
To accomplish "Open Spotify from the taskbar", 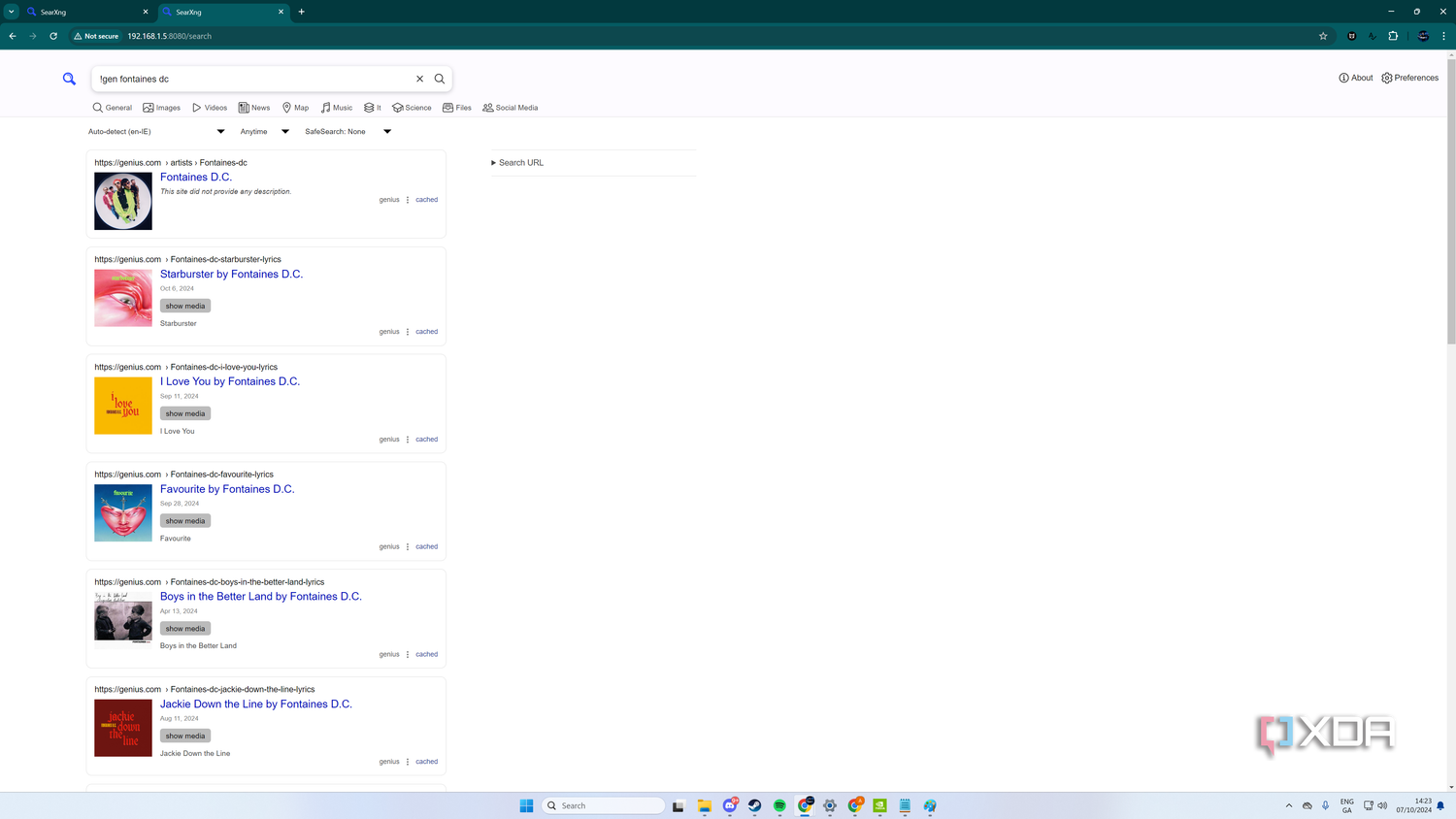I will [779, 805].
